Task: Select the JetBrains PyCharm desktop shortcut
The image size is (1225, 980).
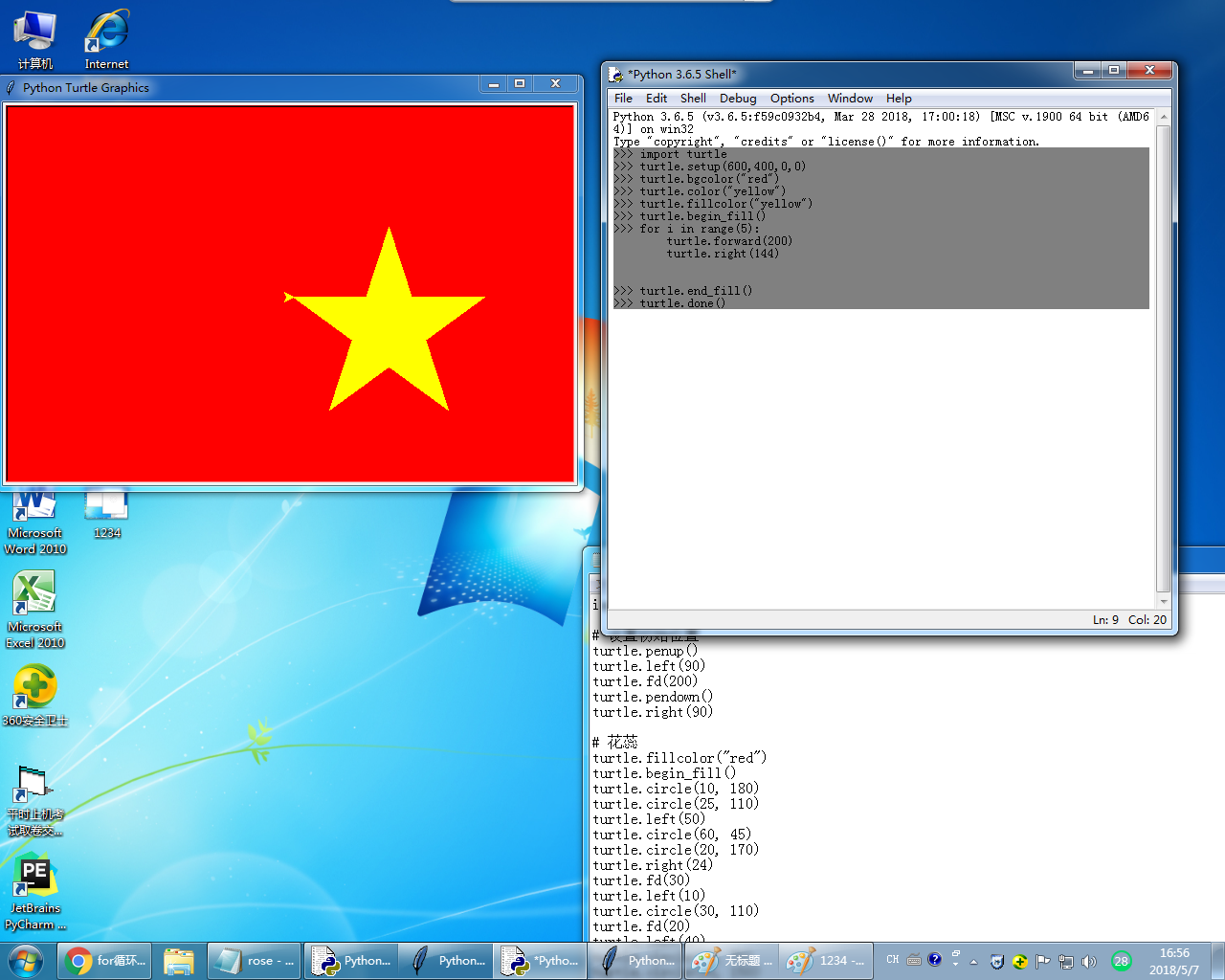Action: (x=35, y=893)
